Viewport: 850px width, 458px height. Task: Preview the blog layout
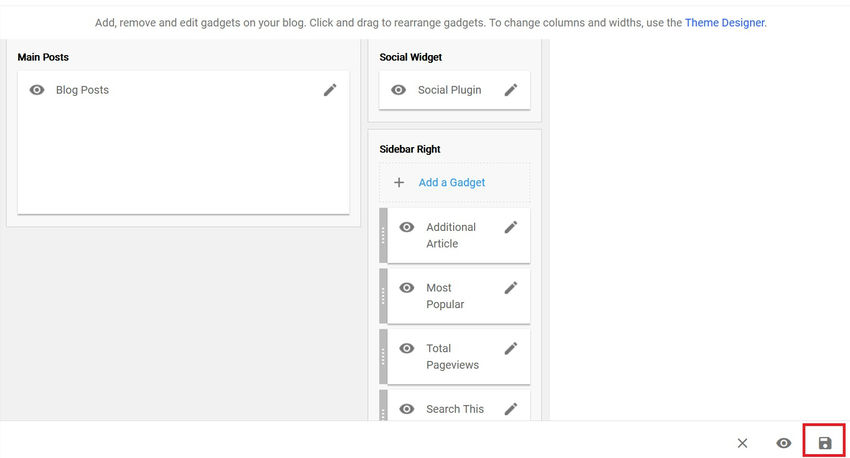[784, 443]
